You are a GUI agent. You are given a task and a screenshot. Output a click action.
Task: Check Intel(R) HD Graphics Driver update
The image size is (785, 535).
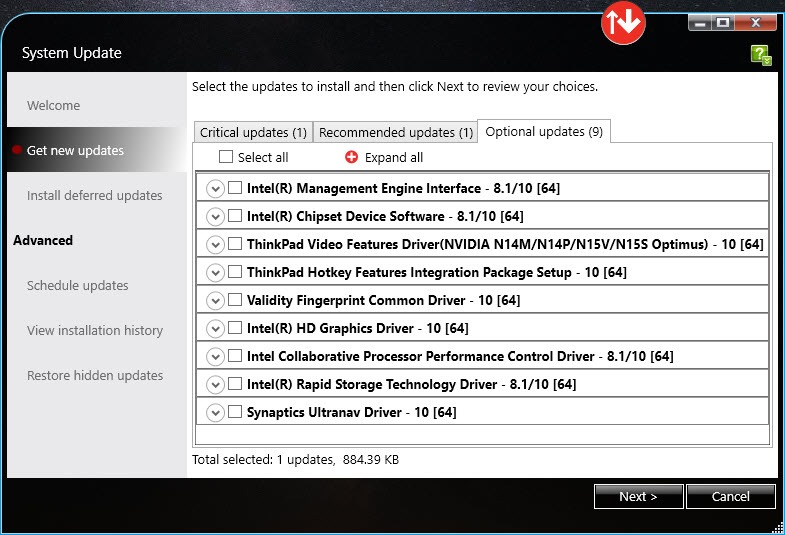tap(235, 328)
